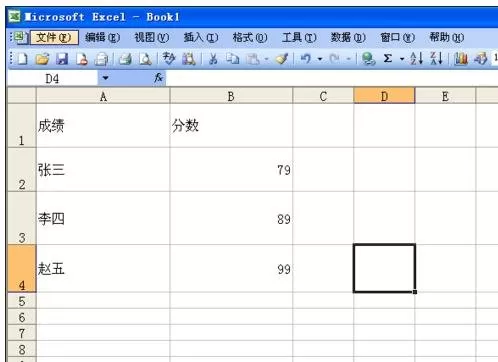Open the 编辑(E) menu

tap(102, 37)
